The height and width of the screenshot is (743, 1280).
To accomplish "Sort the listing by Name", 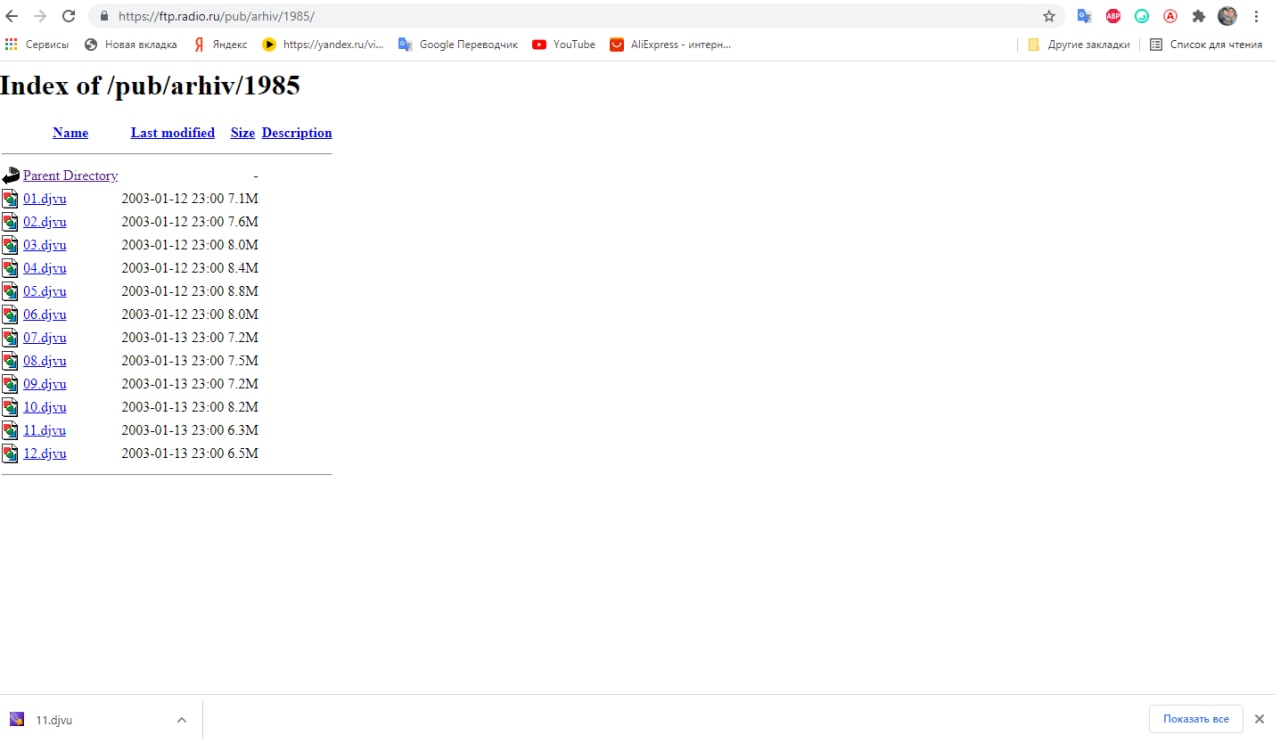I will [70, 133].
